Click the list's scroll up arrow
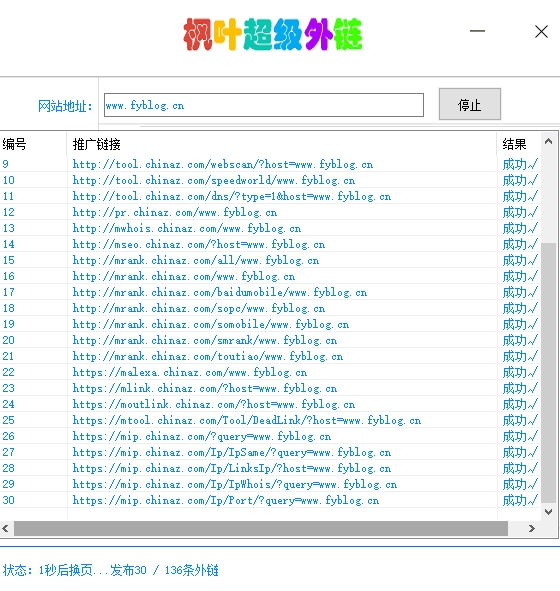This screenshot has width=560, height=591. click(x=548, y=142)
